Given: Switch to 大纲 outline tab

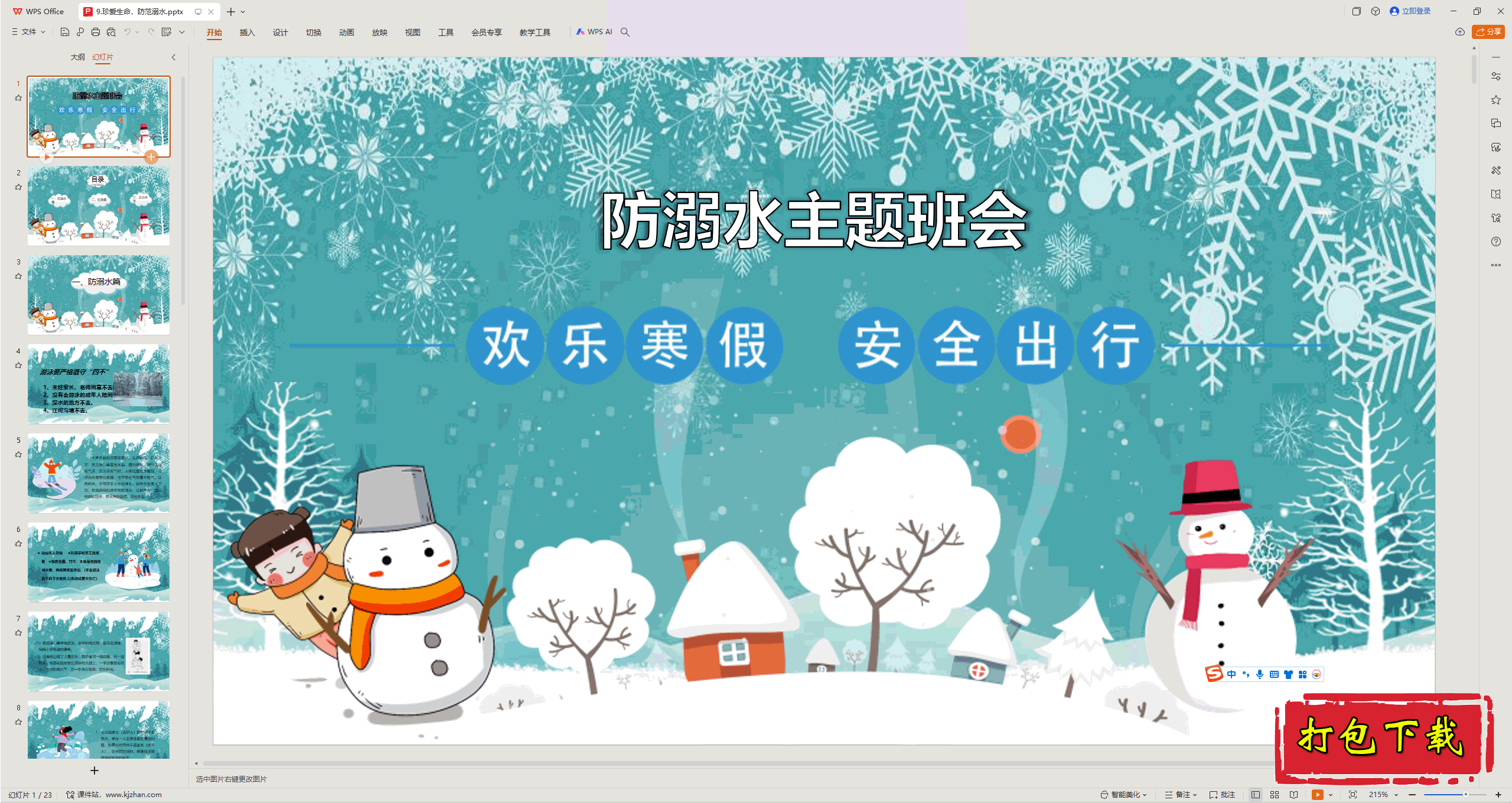Looking at the screenshot, I should tap(77, 57).
